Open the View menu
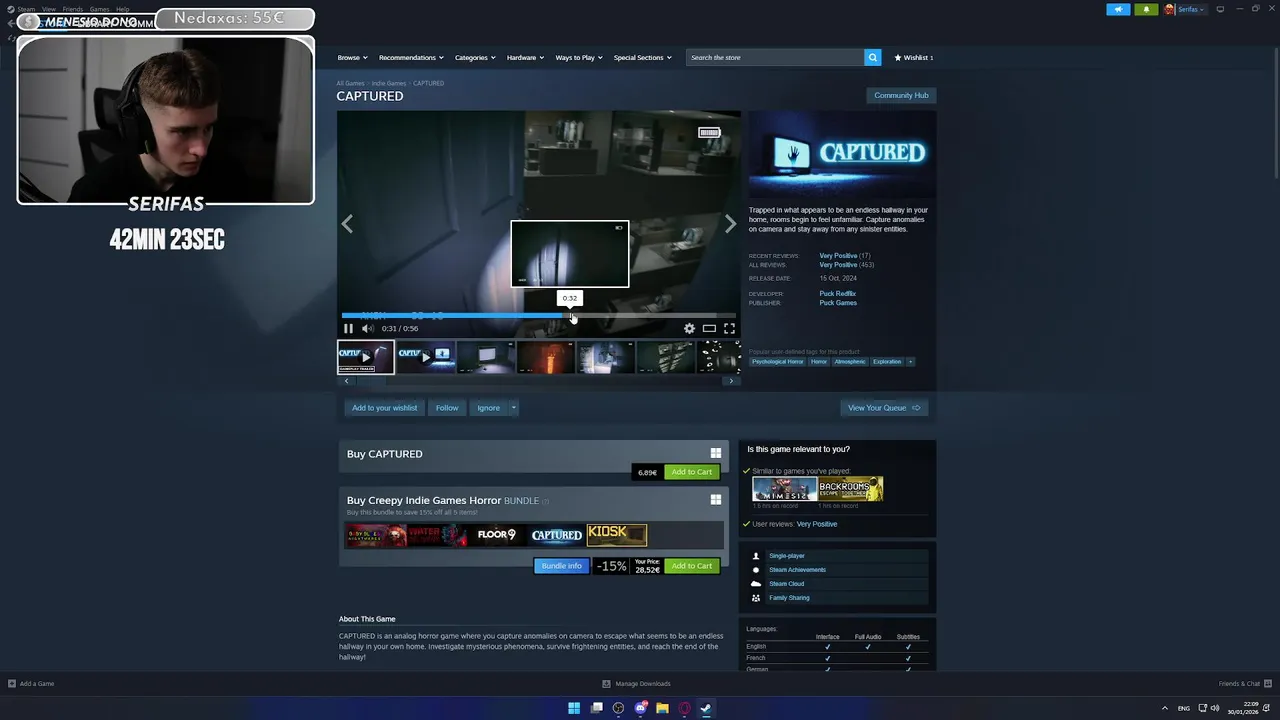Viewport: 1280px width, 720px height. 48,9
